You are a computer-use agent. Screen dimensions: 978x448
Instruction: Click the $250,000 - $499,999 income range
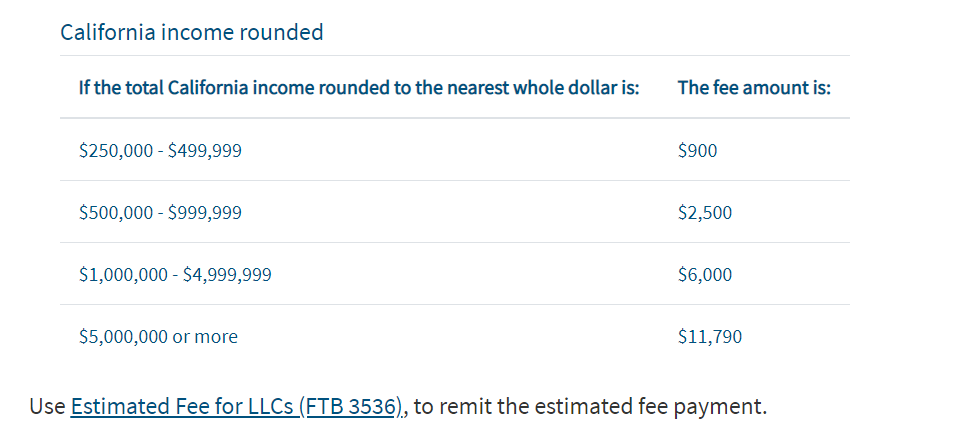(160, 150)
